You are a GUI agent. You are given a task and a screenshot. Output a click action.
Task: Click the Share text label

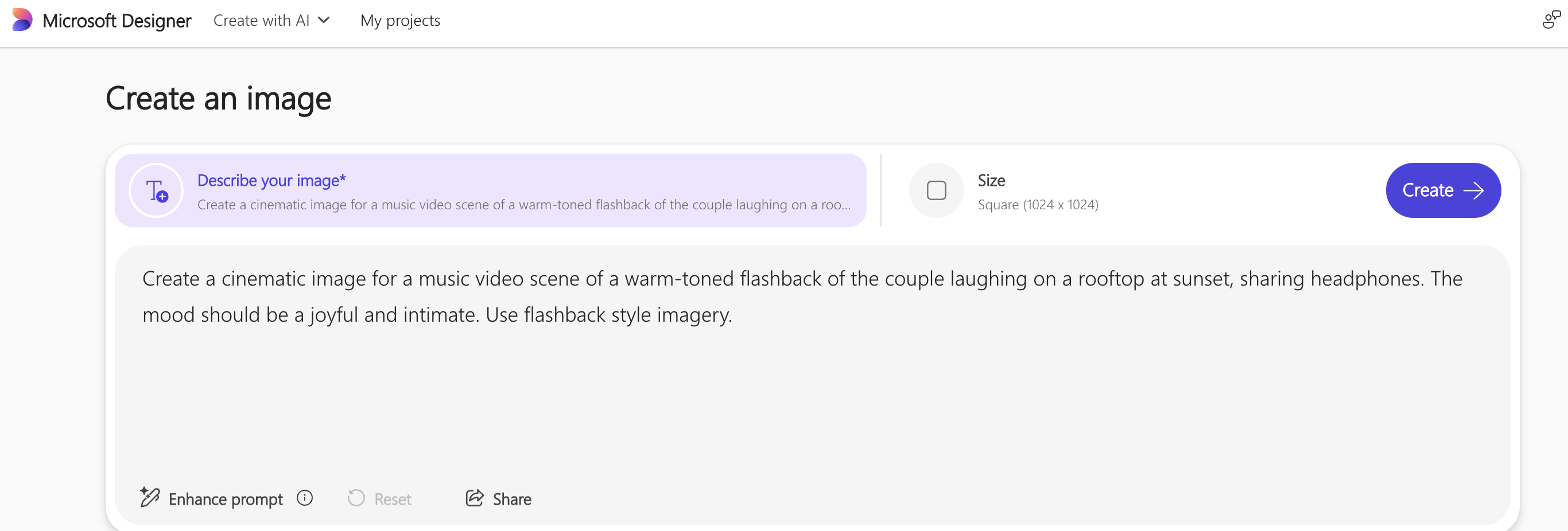(512, 499)
